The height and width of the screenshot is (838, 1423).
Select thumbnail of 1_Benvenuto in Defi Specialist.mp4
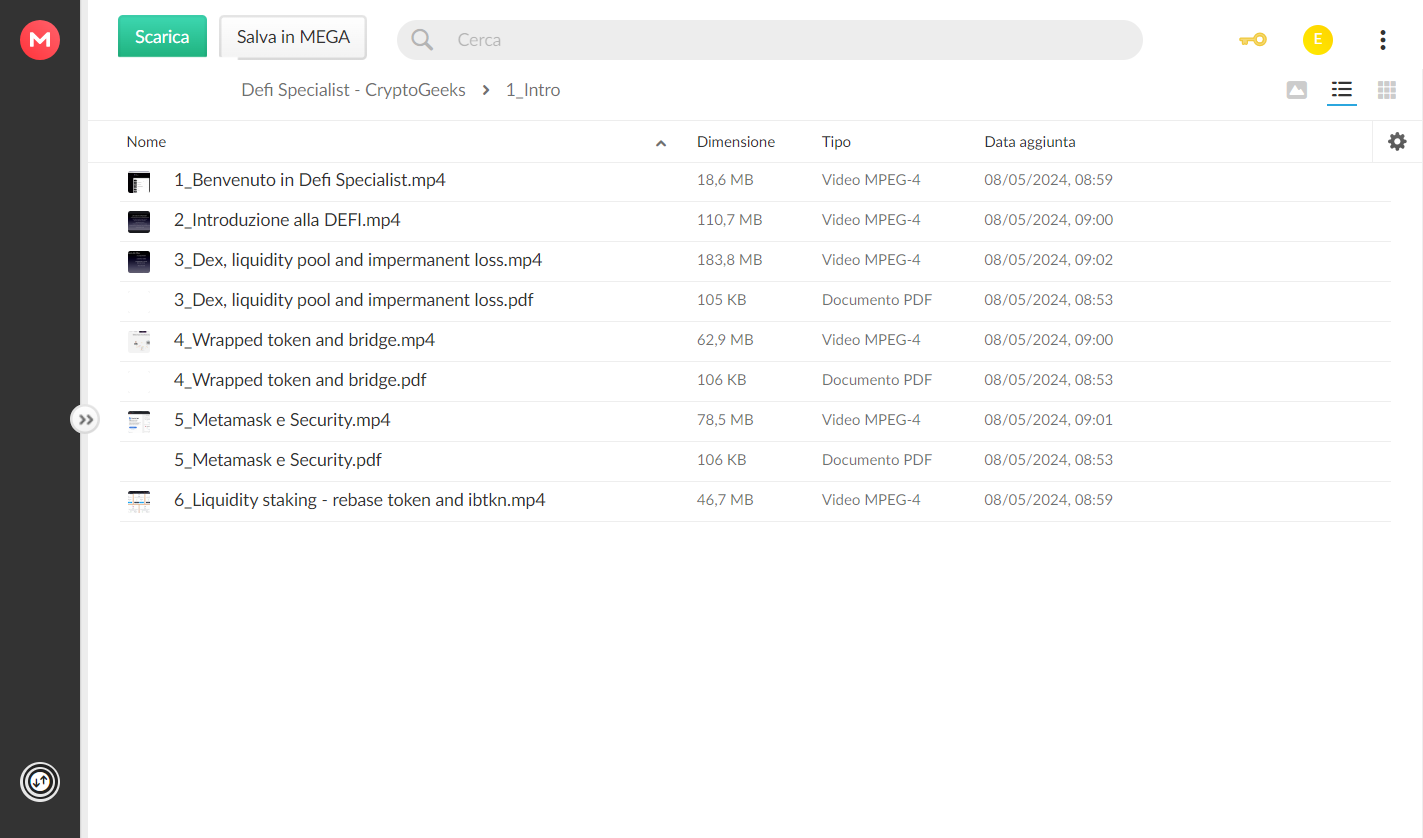[x=139, y=181]
